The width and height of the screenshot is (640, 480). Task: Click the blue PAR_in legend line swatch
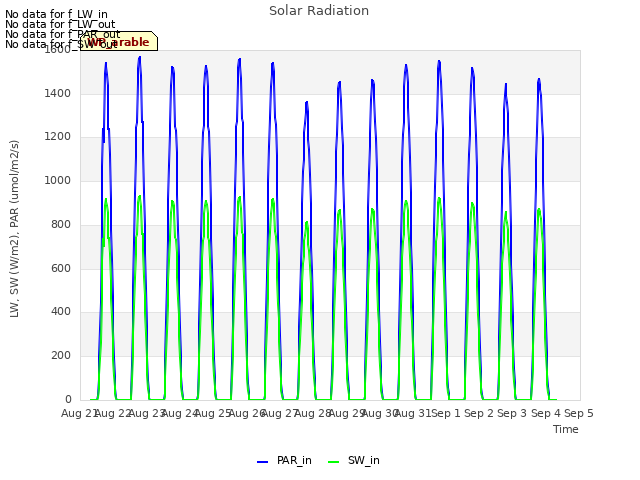click(x=262, y=462)
